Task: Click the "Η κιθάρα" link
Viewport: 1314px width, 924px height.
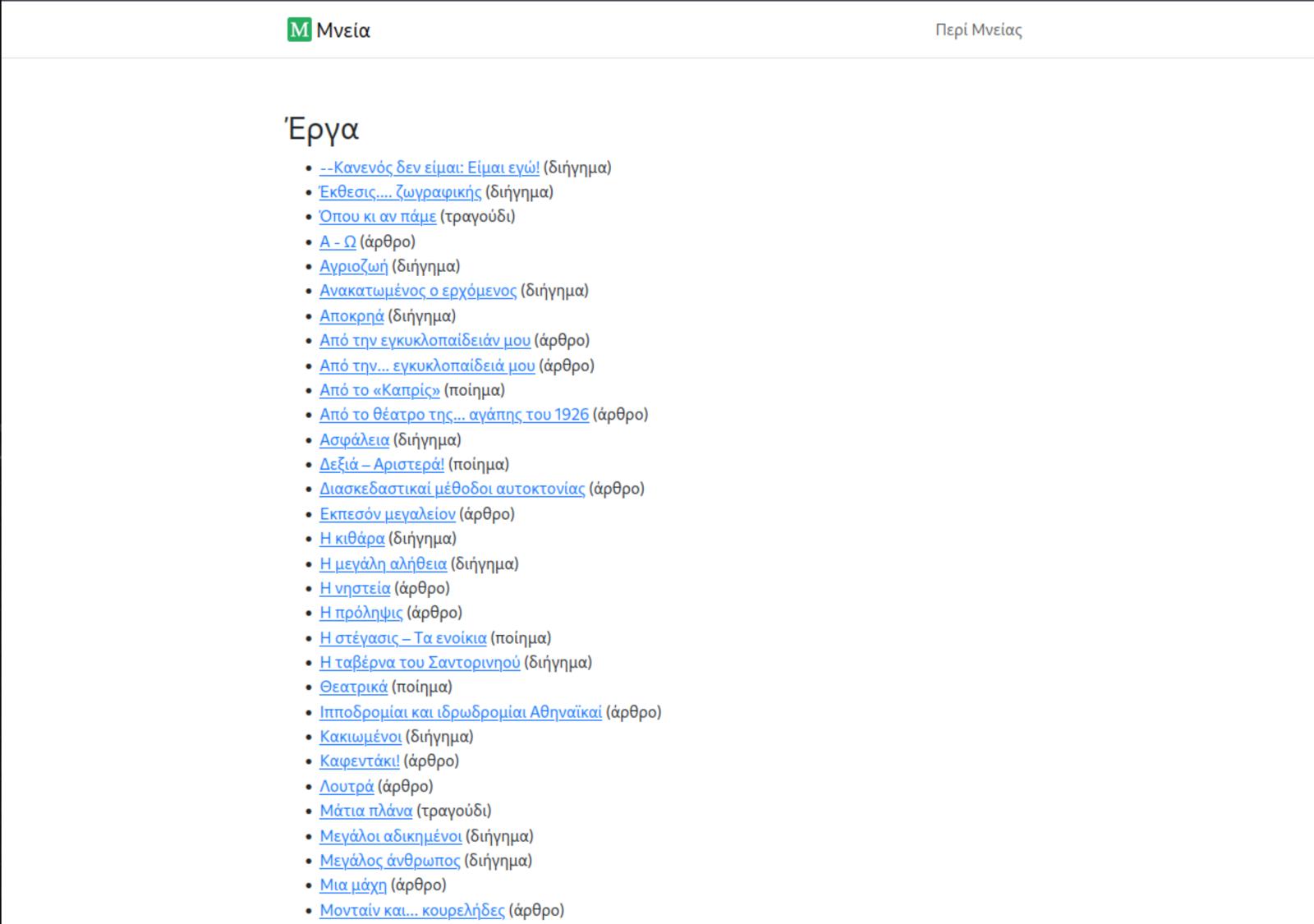Action: click(x=351, y=539)
